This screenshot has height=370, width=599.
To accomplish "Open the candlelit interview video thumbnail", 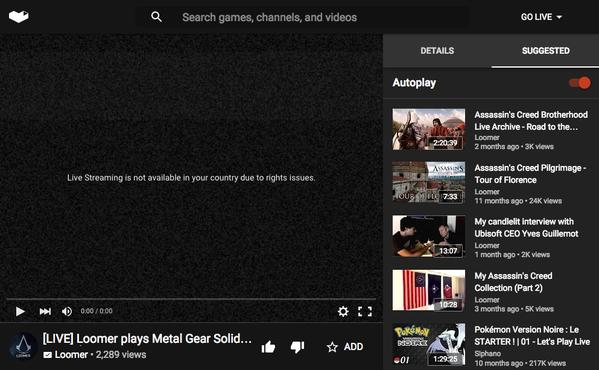I will coord(429,236).
